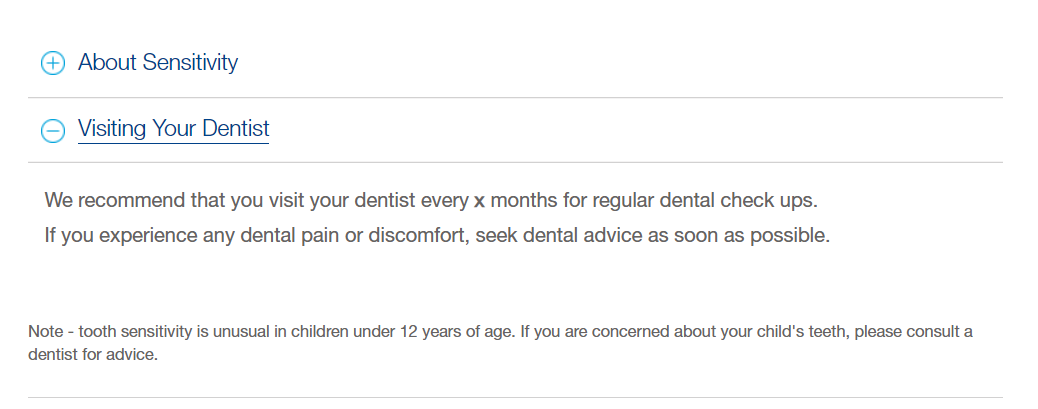The width and height of the screenshot is (1038, 409).
Task: Click the word Dentist in the underlined heading
Action: point(235,129)
